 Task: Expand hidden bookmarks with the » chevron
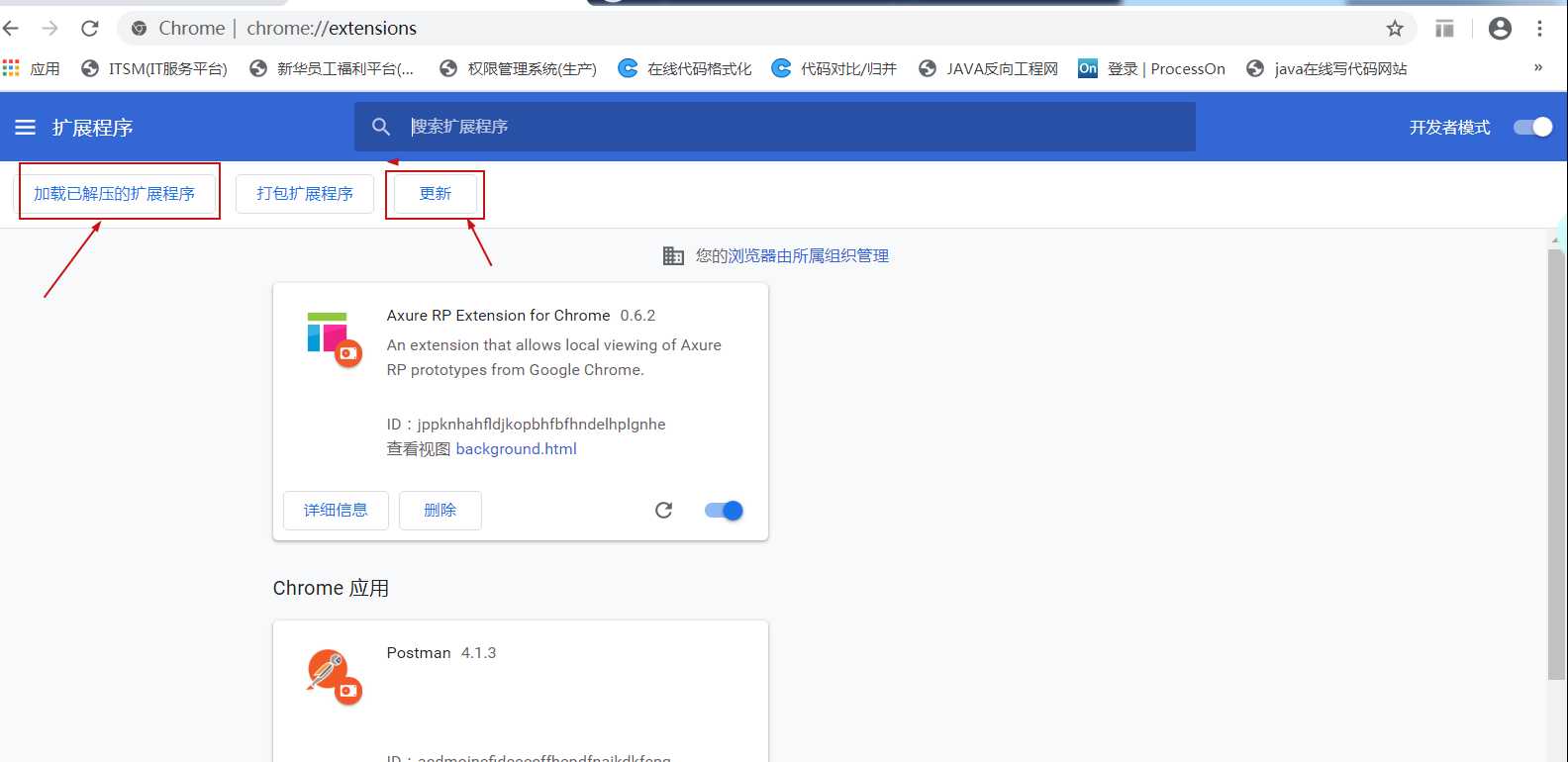pos(1537,67)
